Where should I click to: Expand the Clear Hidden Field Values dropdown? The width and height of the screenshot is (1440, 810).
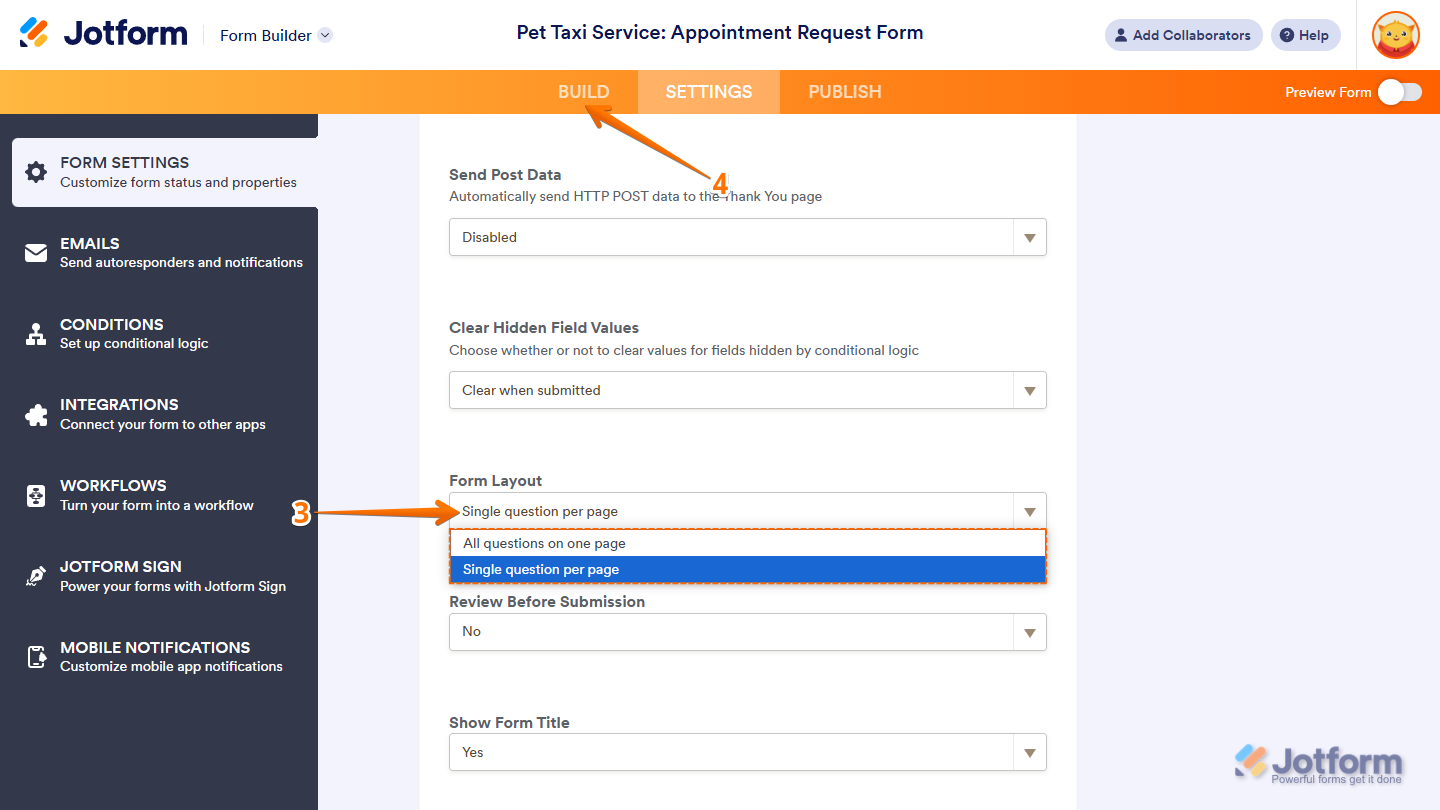[x=747, y=390]
